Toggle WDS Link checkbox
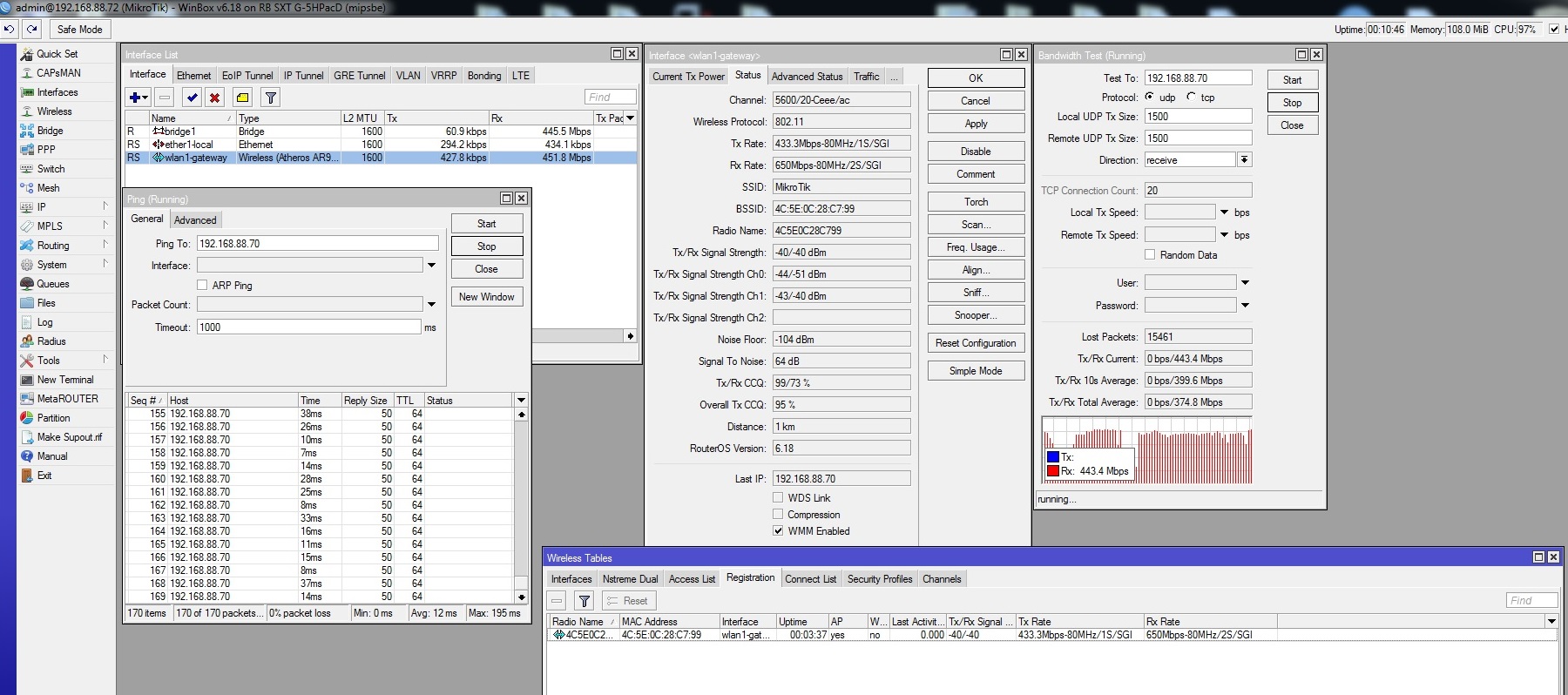Viewport: 1568px width, 695px height. [778, 498]
